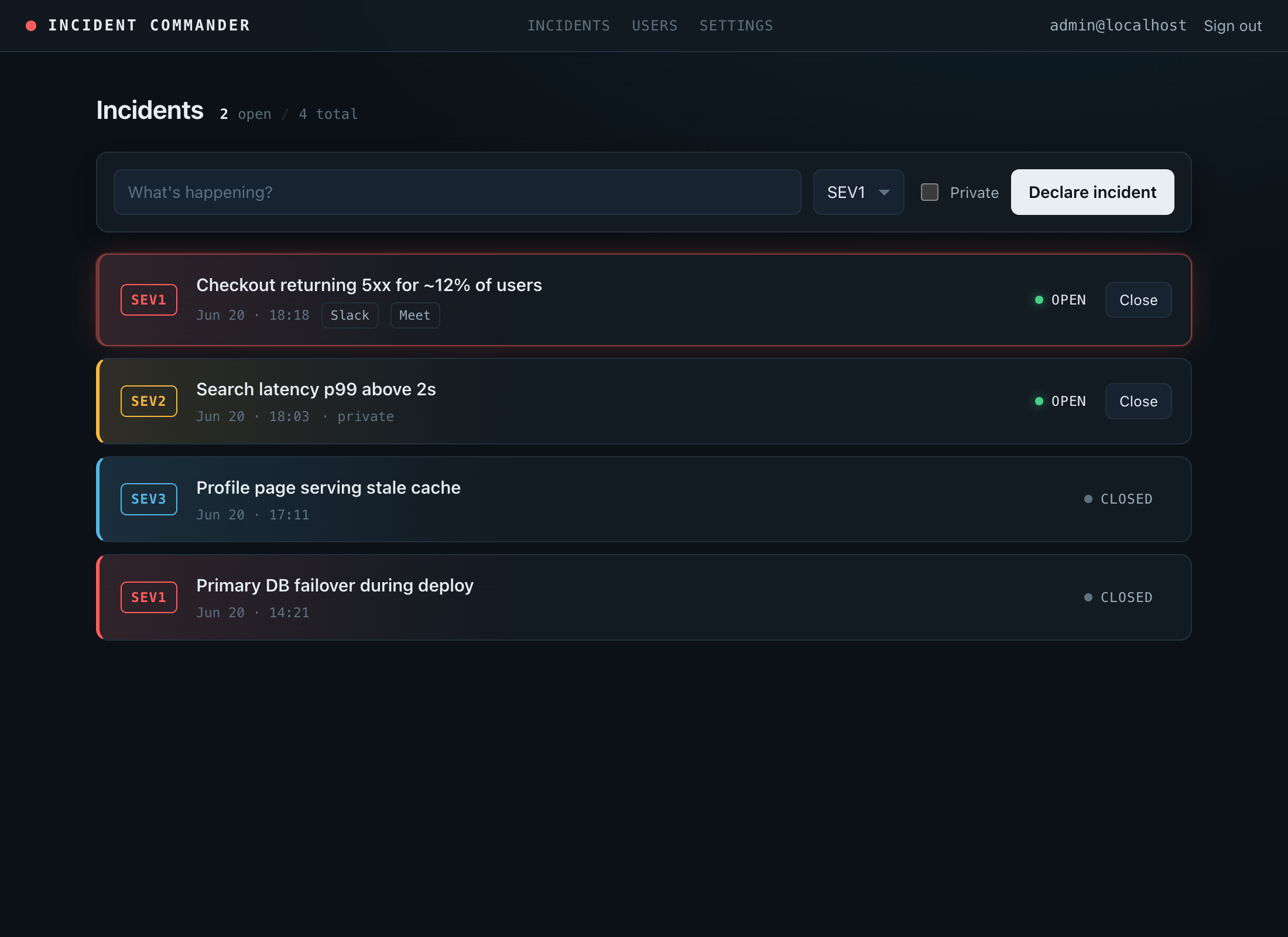The height and width of the screenshot is (937, 1288).
Task: Click the "Jun 20 · 18:18" timestamp
Action: 253,315
